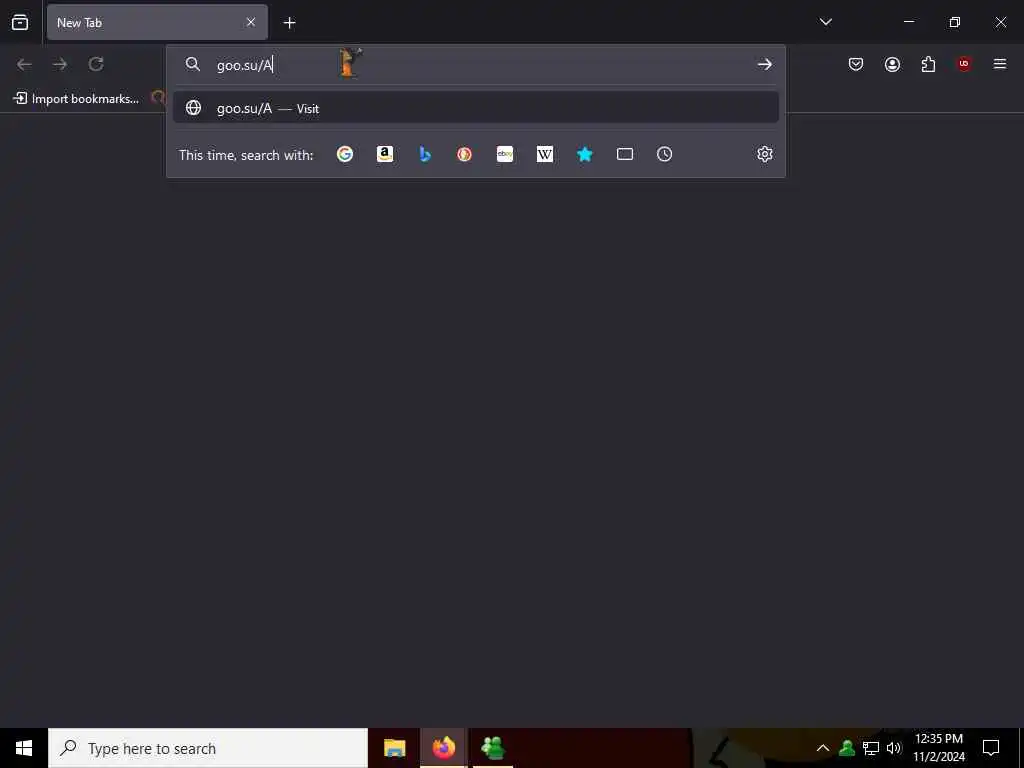Screen dimensions: 1024x768
Task: Open the Extensions puzzle icon
Action: click(x=928, y=64)
